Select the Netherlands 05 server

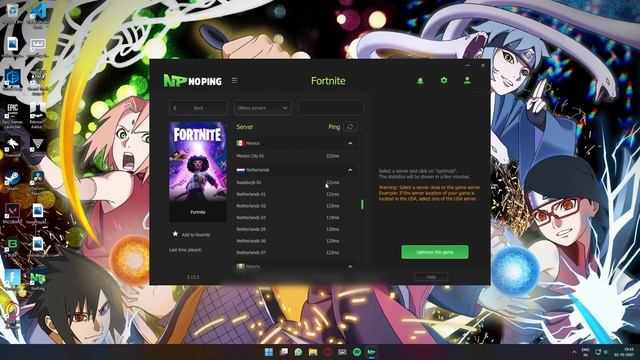(296, 229)
